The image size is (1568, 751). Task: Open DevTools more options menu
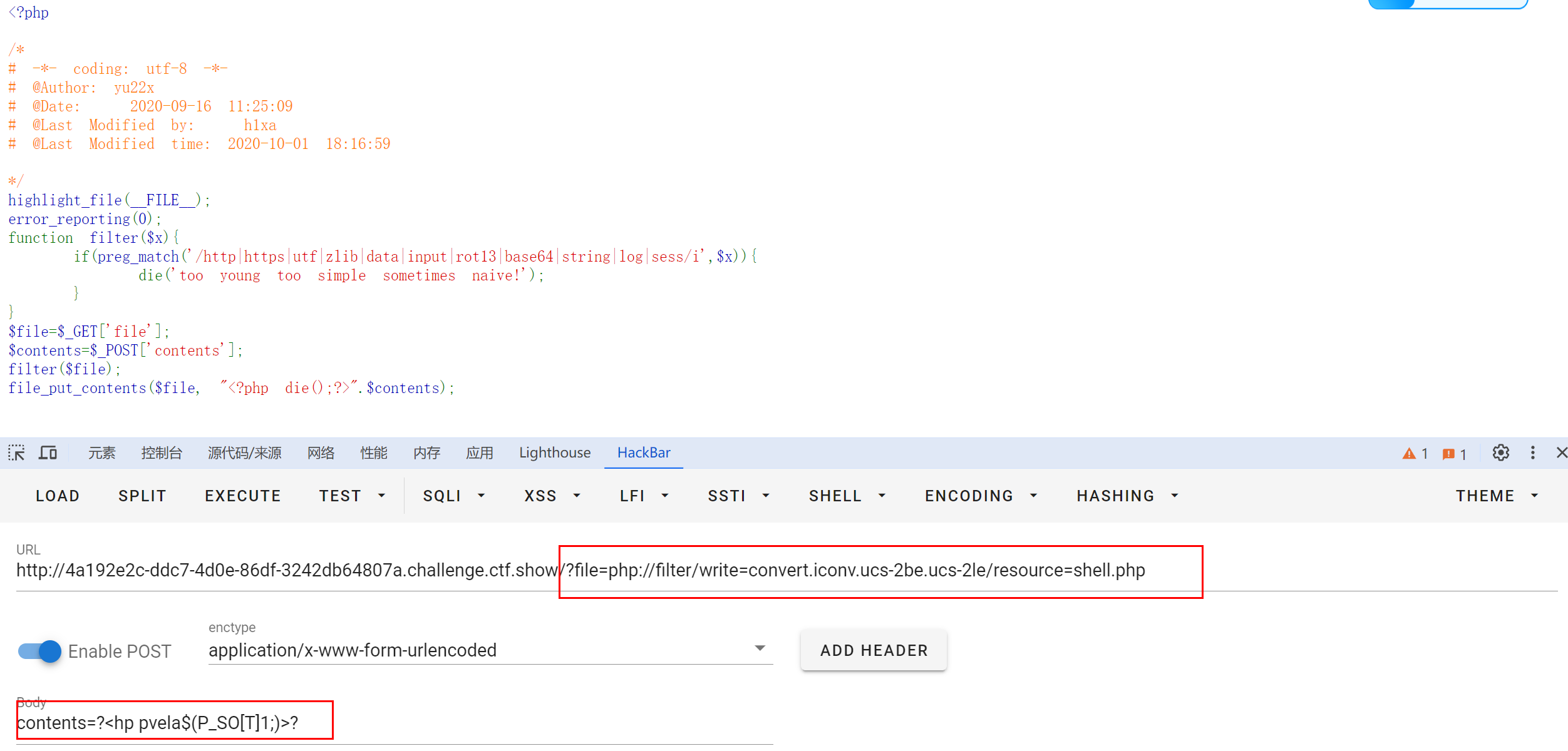[1532, 452]
